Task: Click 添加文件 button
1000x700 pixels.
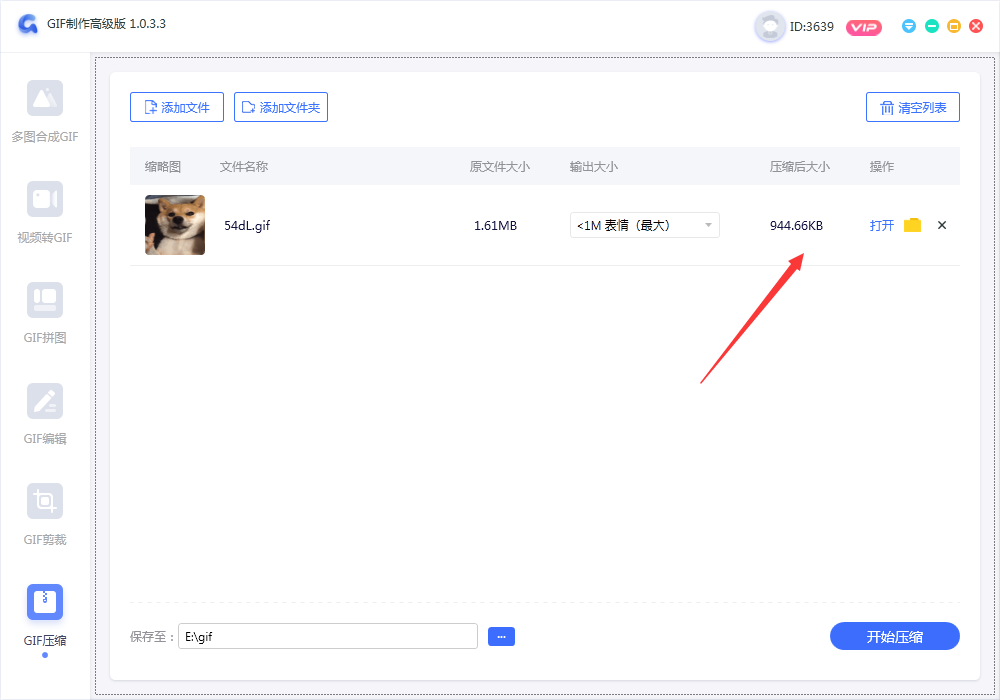Action: [x=176, y=107]
